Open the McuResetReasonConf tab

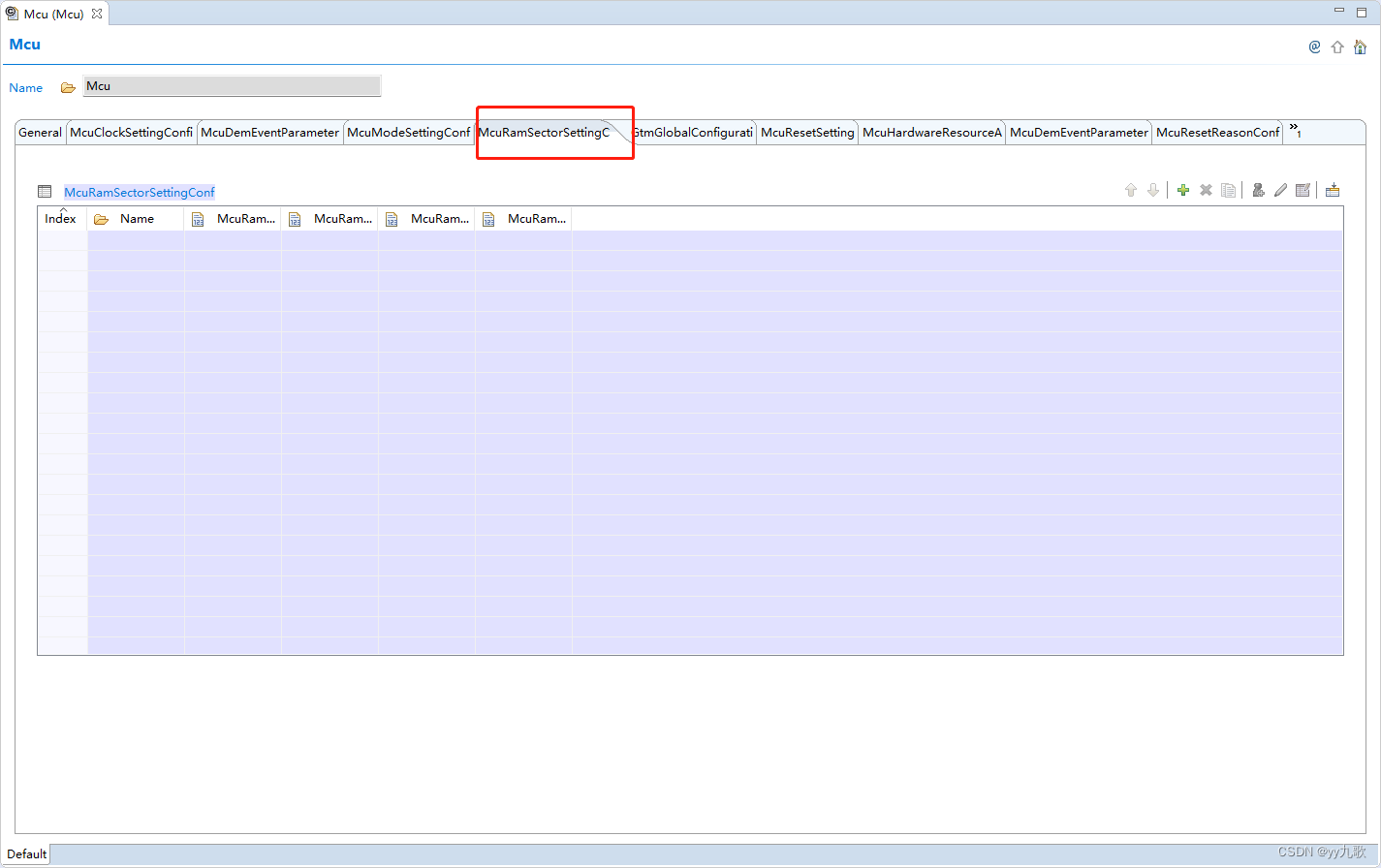click(1218, 133)
